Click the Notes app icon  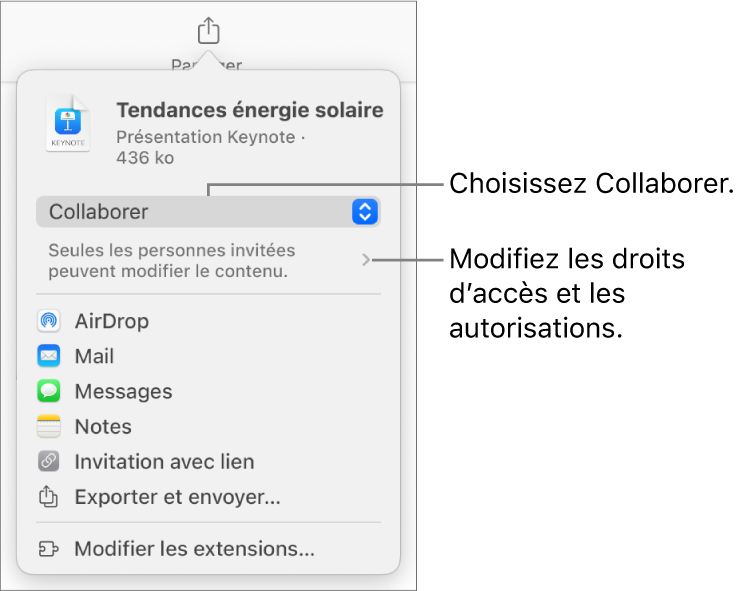[49, 427]
